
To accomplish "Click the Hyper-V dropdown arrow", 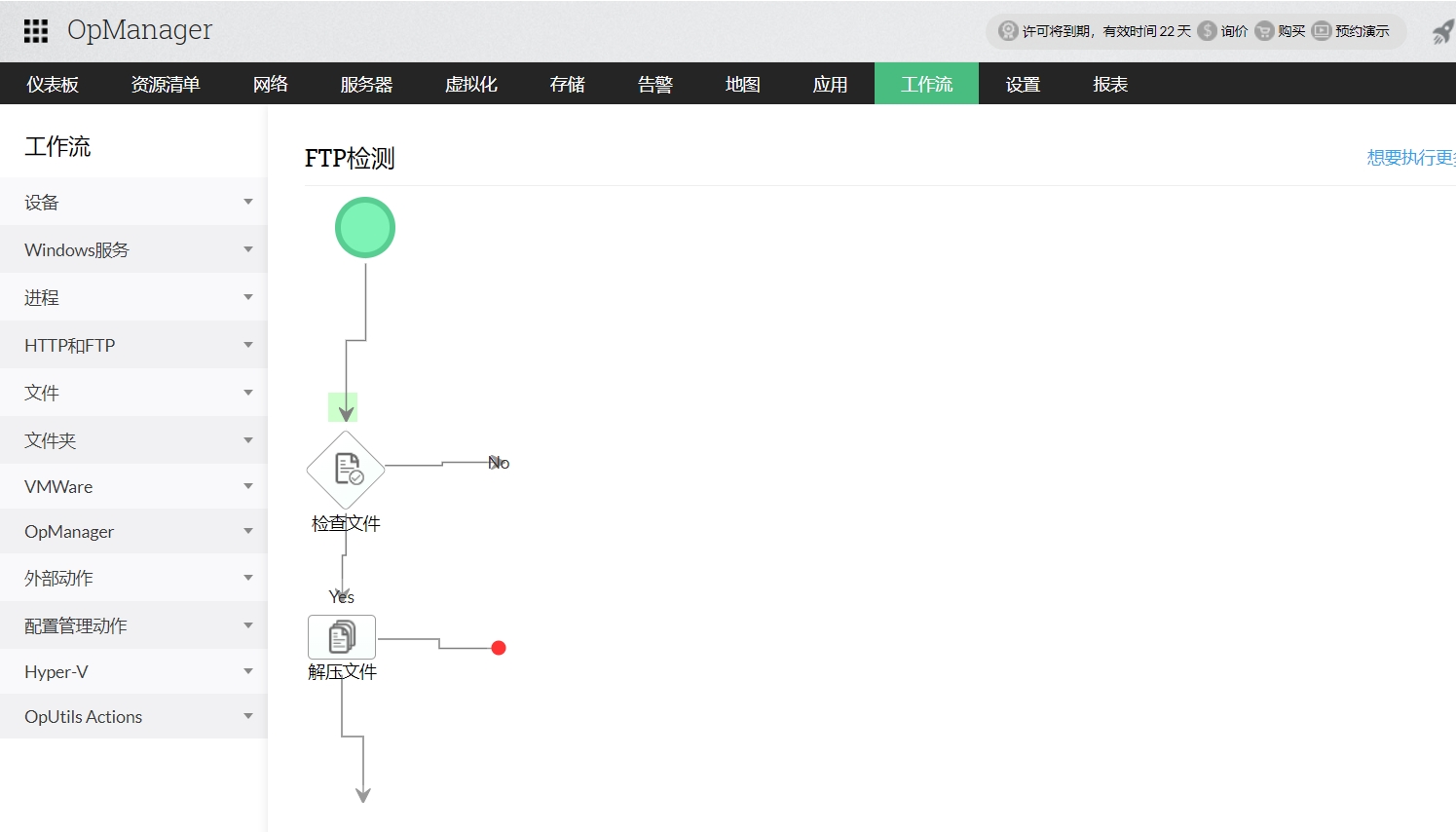I will point(248,671).
